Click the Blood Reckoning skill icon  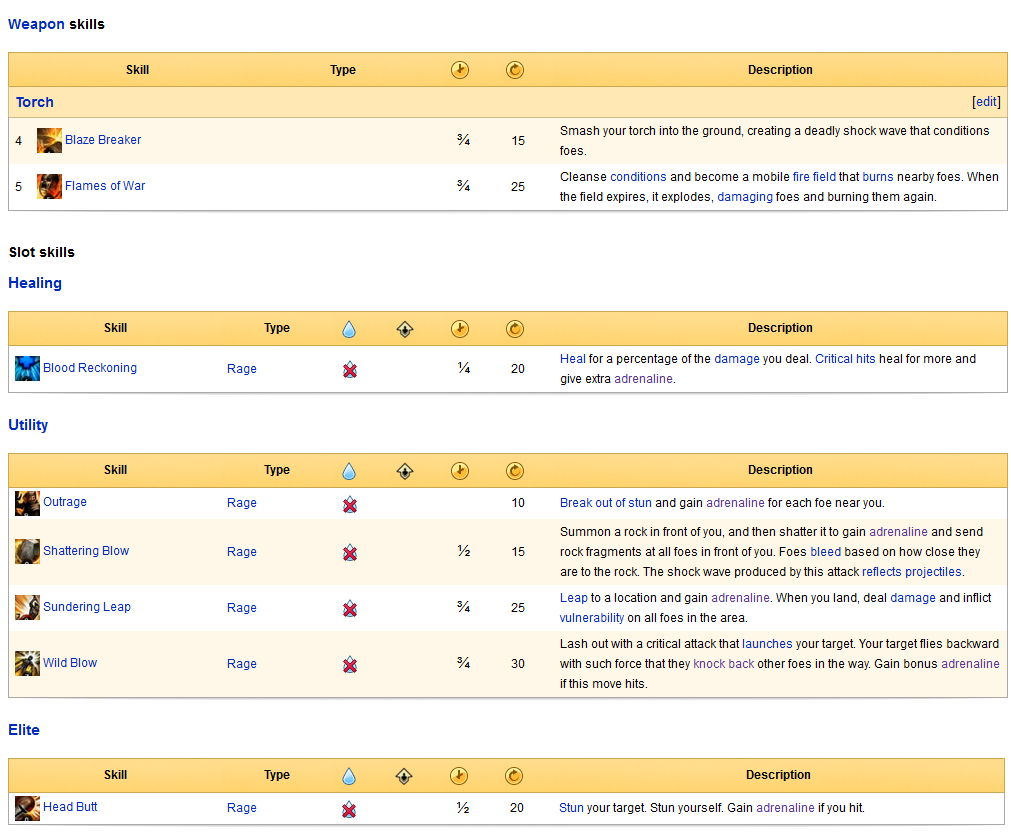27,368
